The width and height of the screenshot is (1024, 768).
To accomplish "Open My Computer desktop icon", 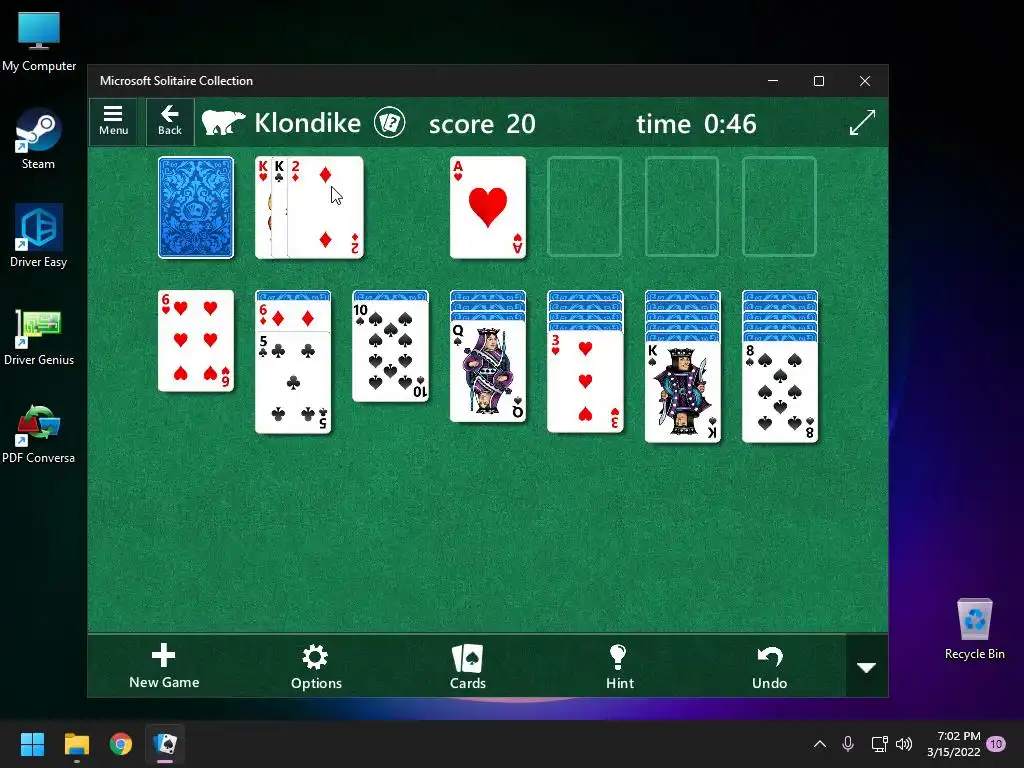I will pyautogui.click(x=39, y=42).
